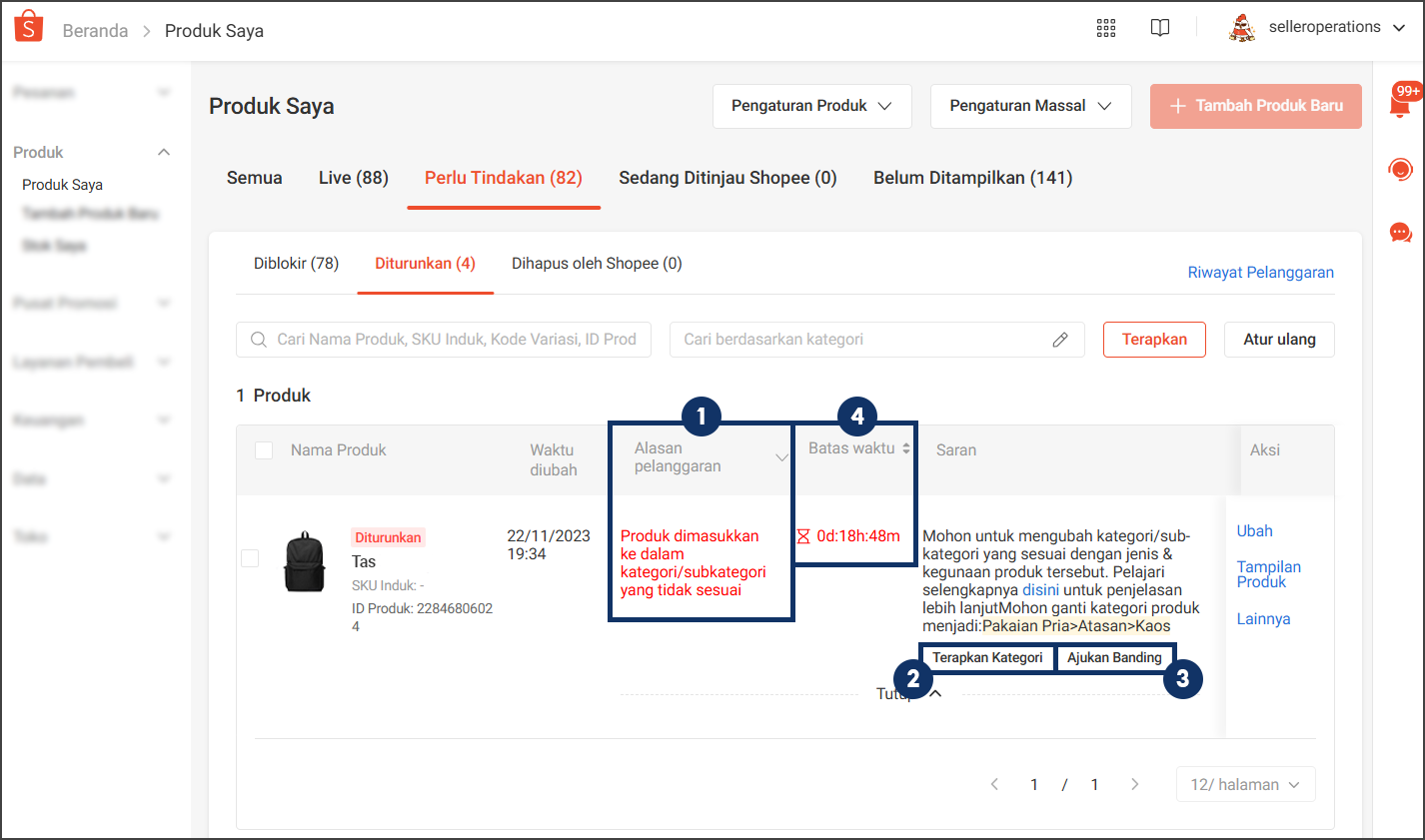Click the pencil icon in category search
Screen dimensions: 1425x840
pos(1060,340)
